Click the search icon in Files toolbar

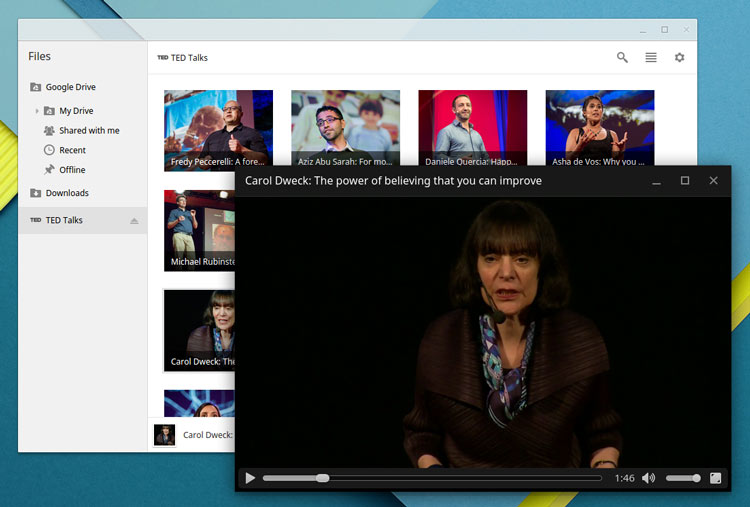tap(622, 58)
